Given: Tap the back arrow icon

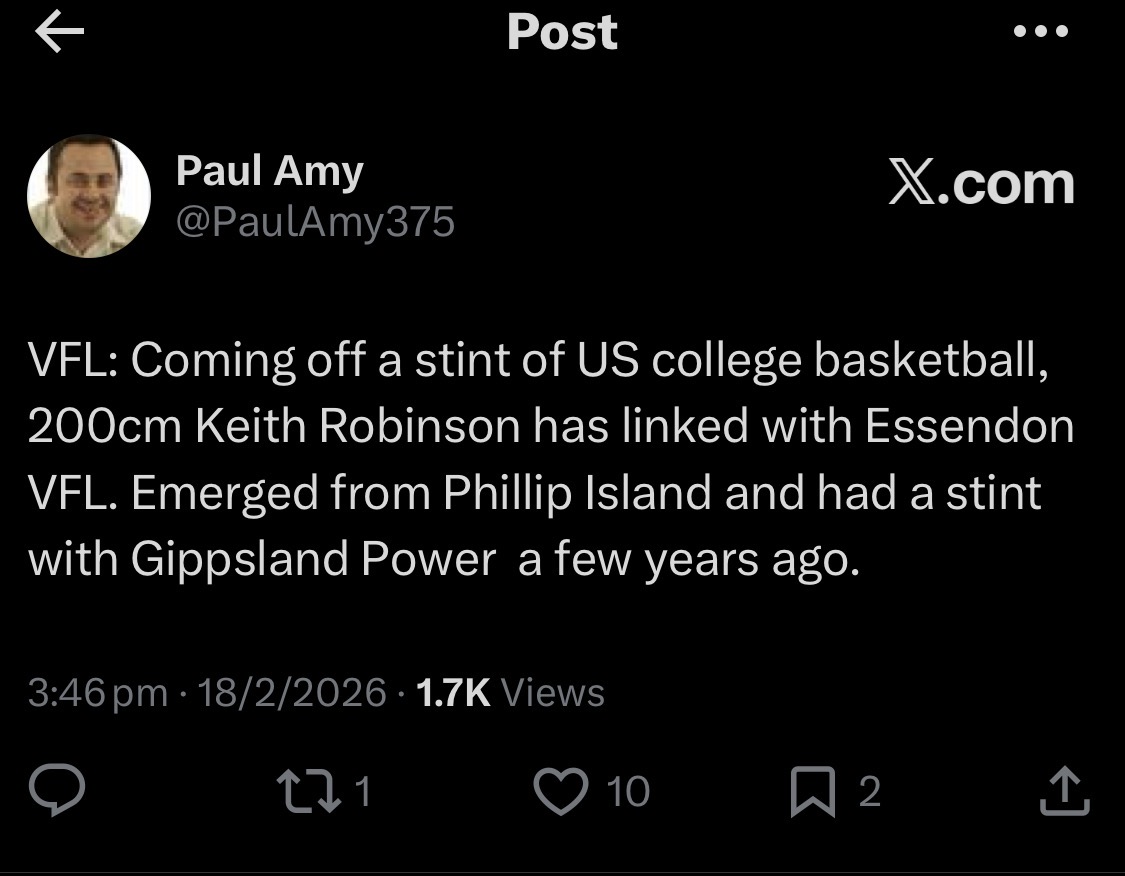Looking at the screenshot, I should click(59, 33).
